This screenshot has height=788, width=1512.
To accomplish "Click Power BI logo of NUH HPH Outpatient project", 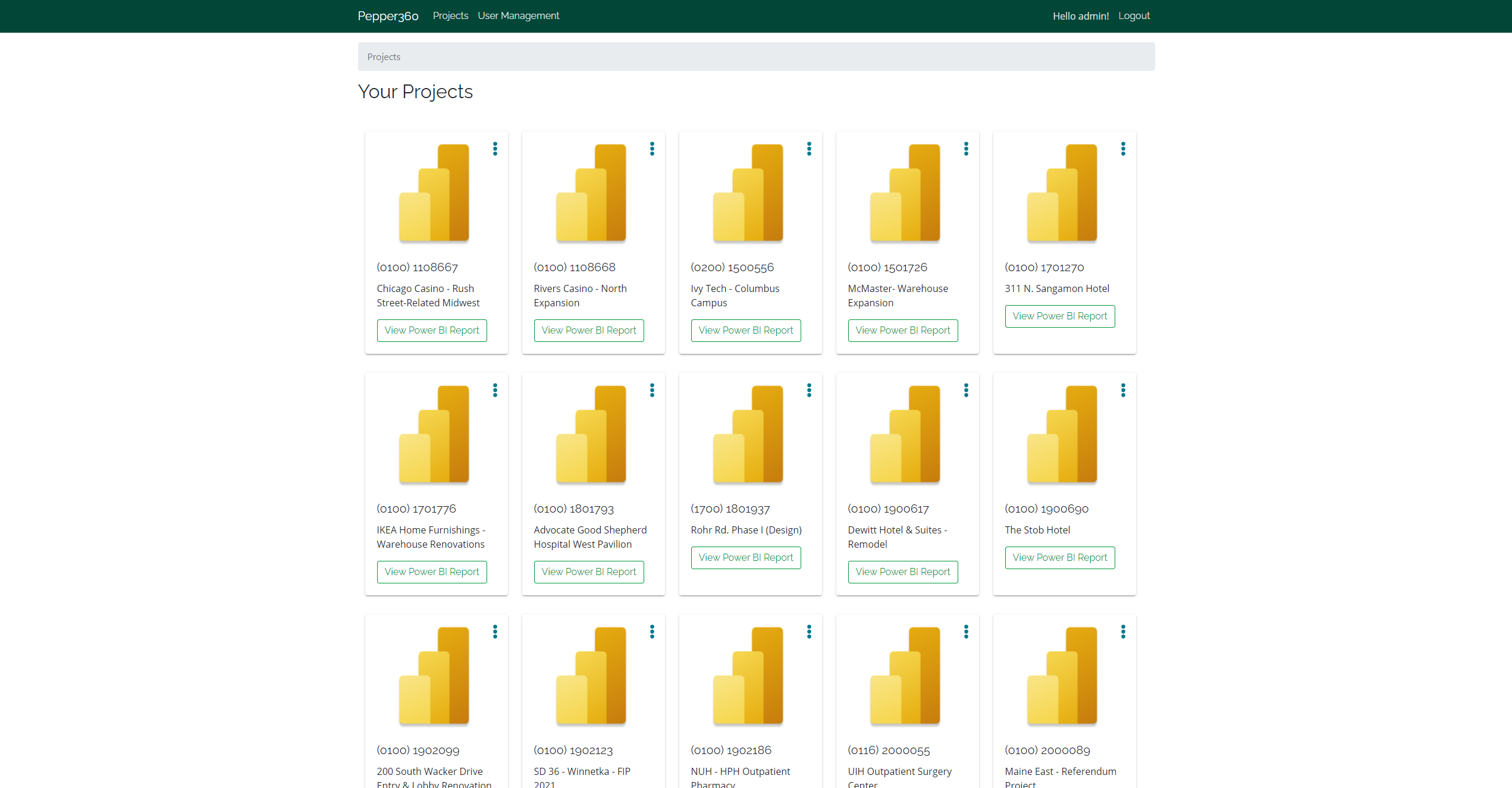I will tap(748, 676).
